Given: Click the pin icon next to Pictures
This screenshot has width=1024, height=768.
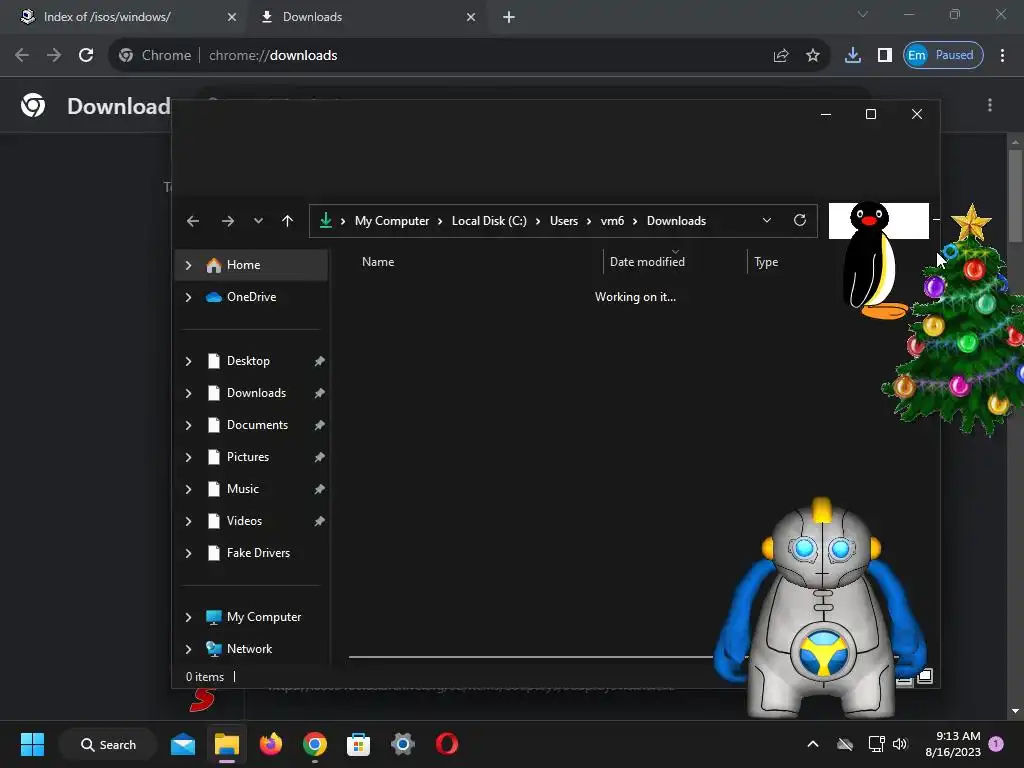Looking at the screenshot, I should point(319,457).
